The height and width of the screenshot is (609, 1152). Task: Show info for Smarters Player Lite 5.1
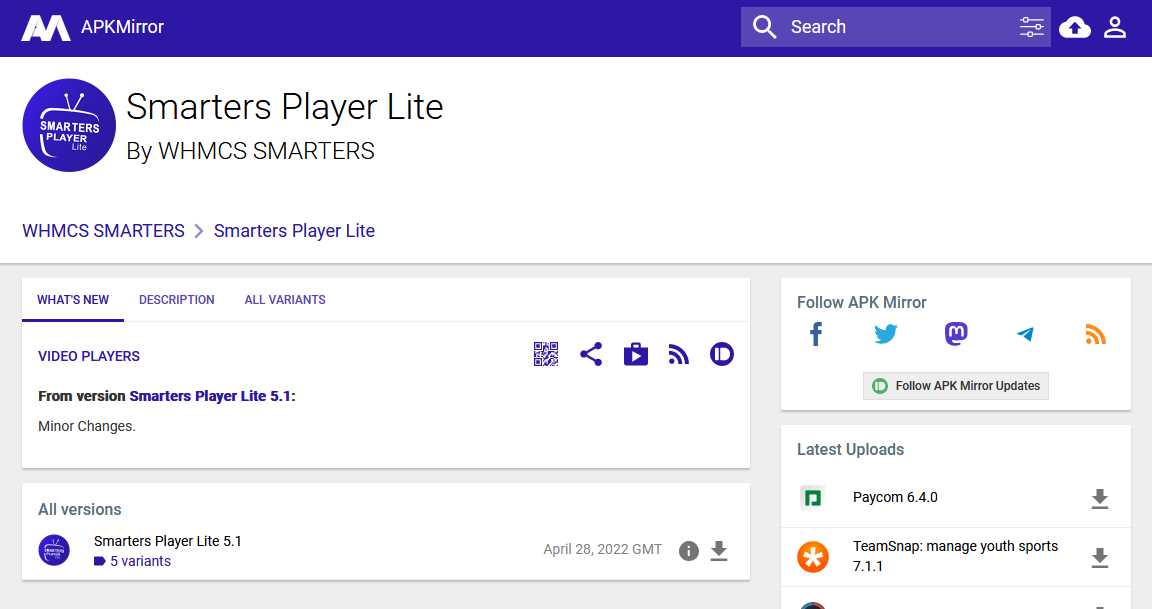coord(688,550)
